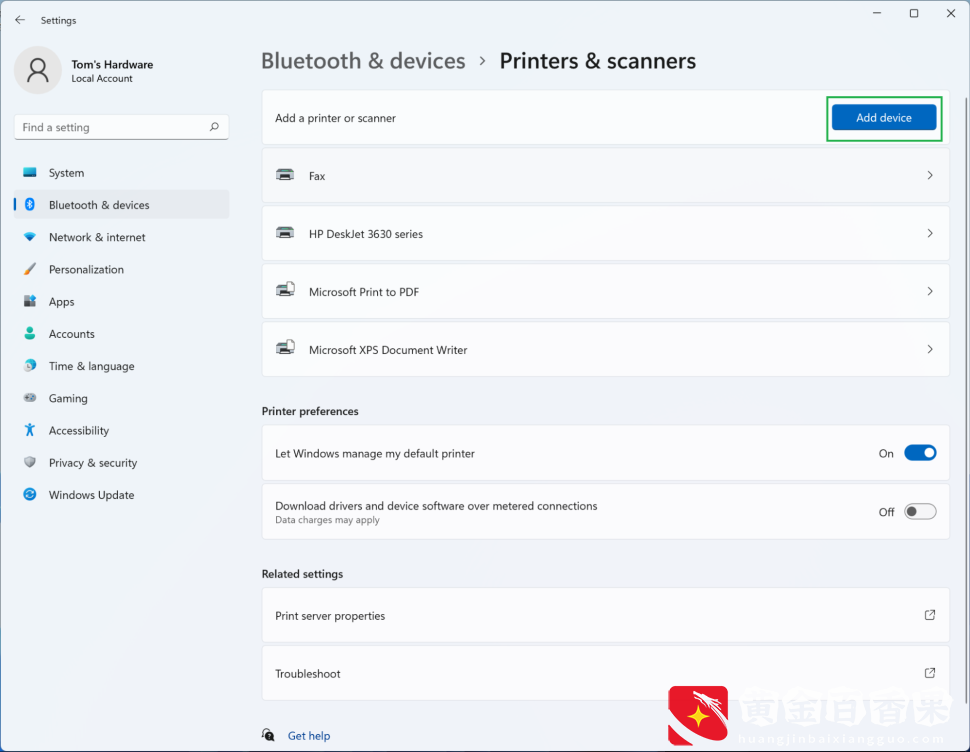Click Microsoft Print to PDF name
The width and height of the screenshot is (970, 752).
click(364, 292)
